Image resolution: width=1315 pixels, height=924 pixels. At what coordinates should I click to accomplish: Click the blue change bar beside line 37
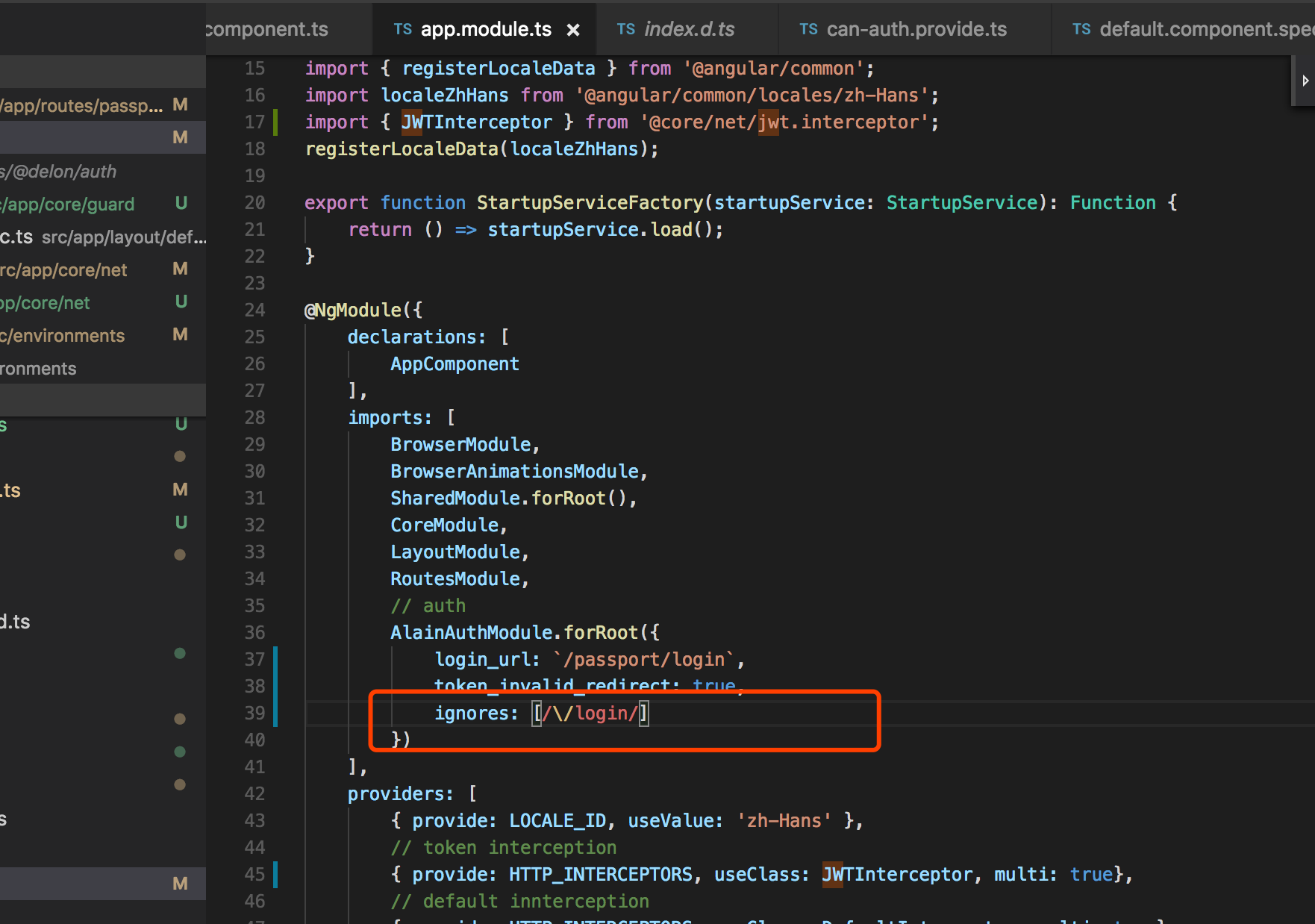click(x=275, y=659)
